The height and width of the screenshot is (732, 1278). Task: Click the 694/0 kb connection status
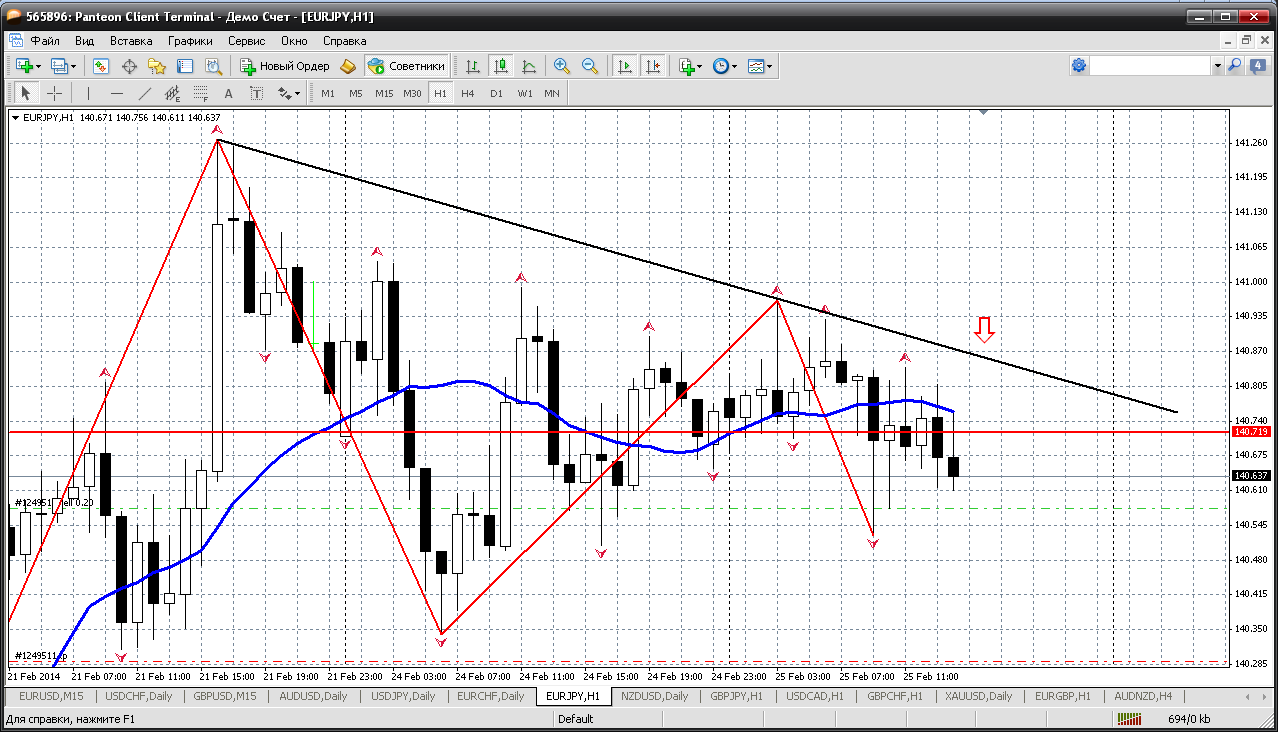(1190, 719)
